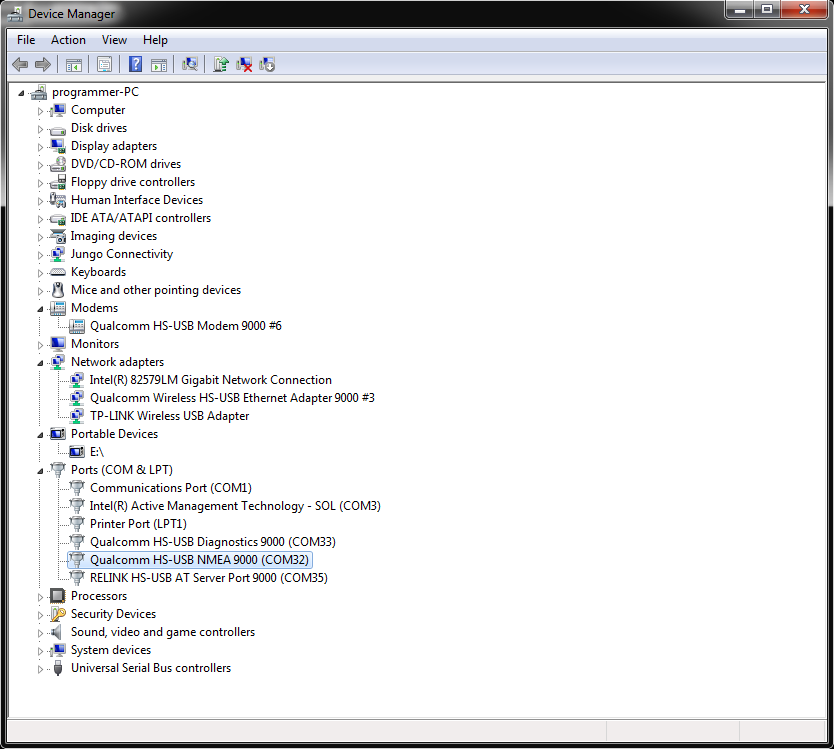This screenshot has height=749, width=834.
Task: Click the Display adapters category icon
Action: click(x=57, y=146)
